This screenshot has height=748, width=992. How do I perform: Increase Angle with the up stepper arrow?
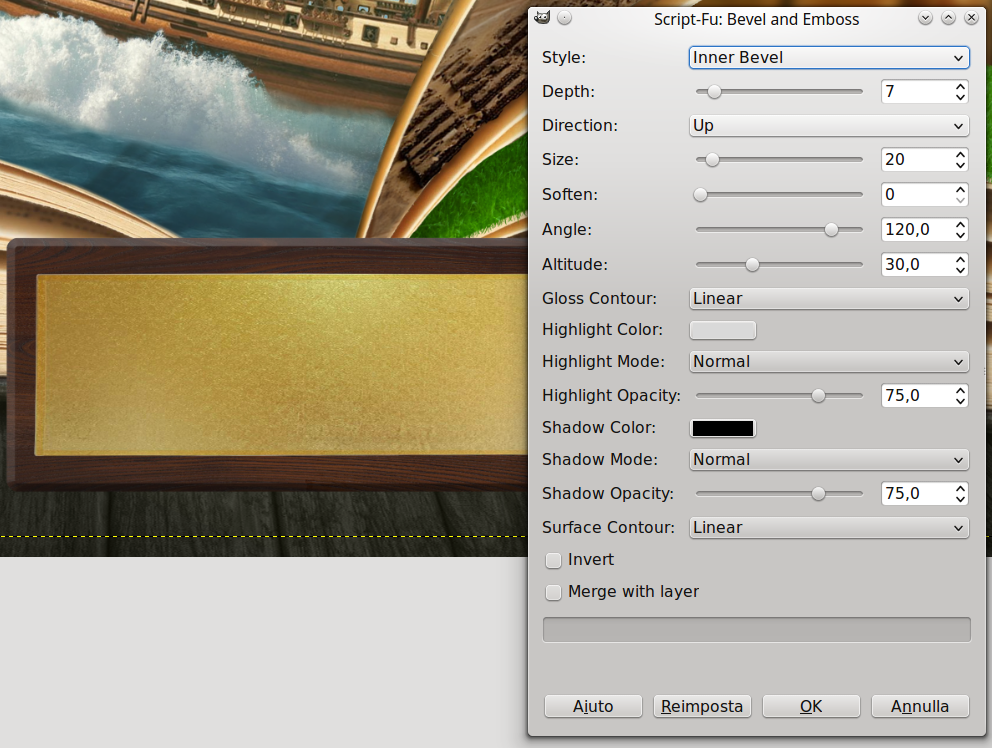pyautogui.click(x=960, y=223)
